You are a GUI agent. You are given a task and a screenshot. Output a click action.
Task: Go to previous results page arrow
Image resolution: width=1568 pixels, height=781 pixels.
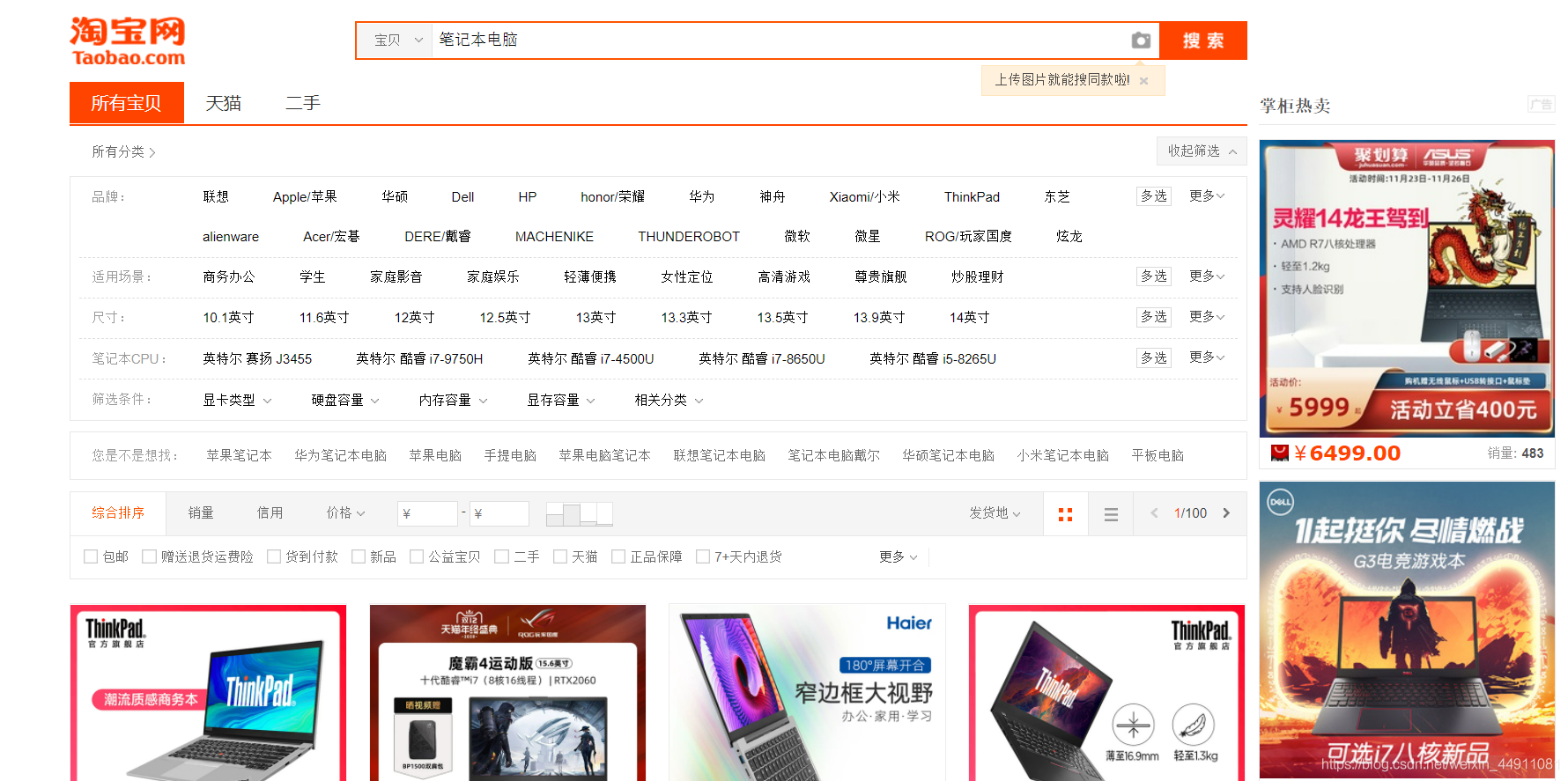click(x=1154, y=513)
